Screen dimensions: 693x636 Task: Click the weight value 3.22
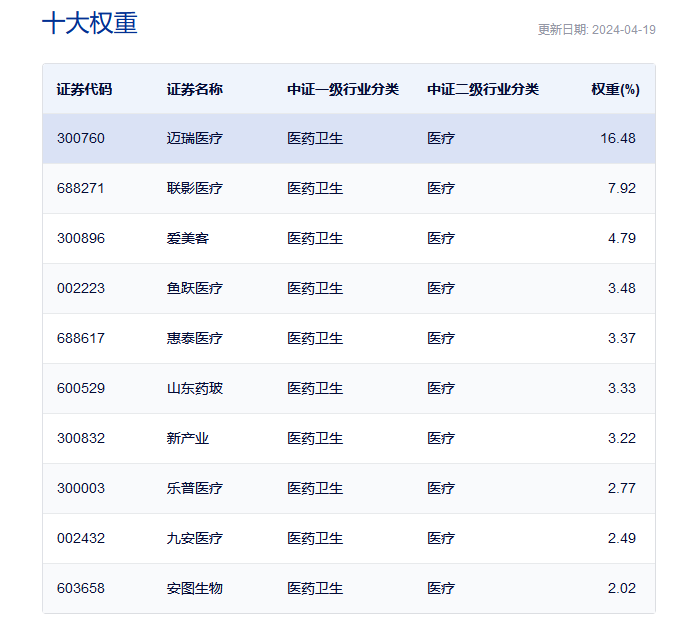(622, 438)
